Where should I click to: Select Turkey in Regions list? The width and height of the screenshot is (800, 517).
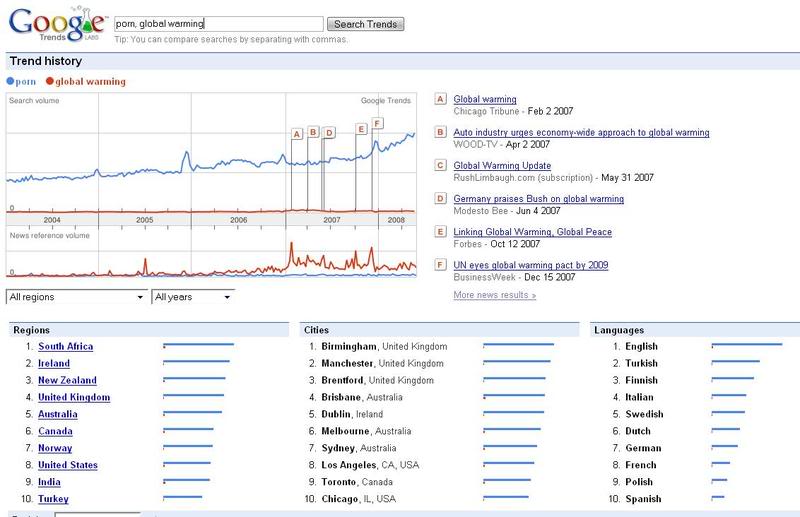click(x=53, y=499)
